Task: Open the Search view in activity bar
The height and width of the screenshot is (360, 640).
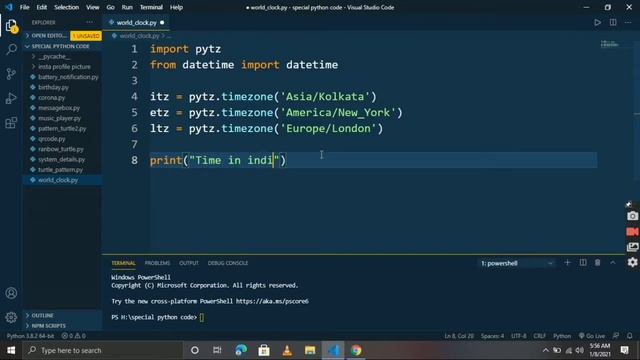Action: (11, 50)
